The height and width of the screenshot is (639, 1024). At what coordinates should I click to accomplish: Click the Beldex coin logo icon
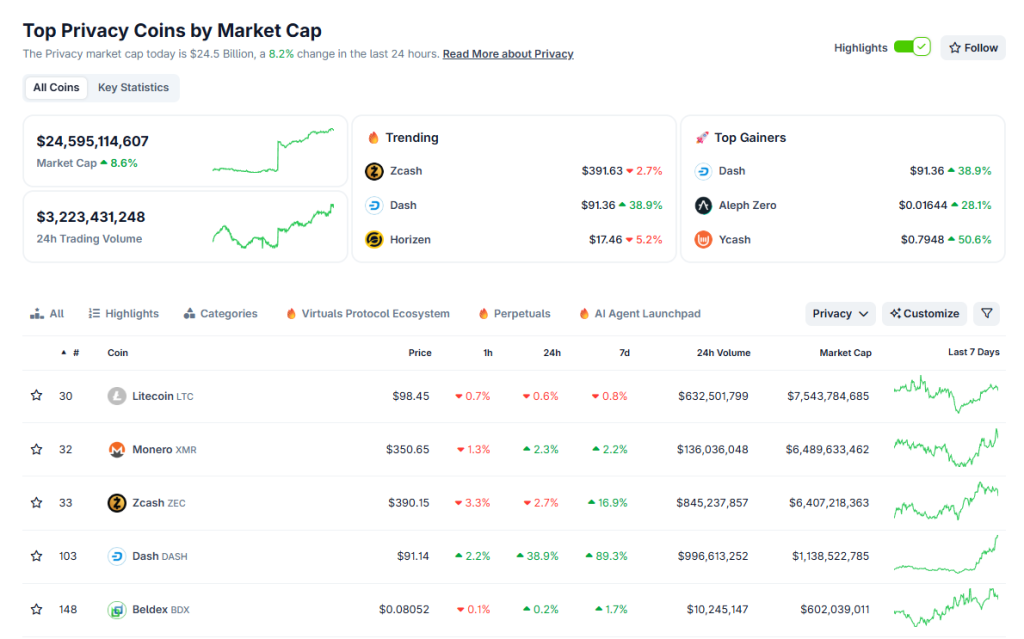[x=117, y=609]
